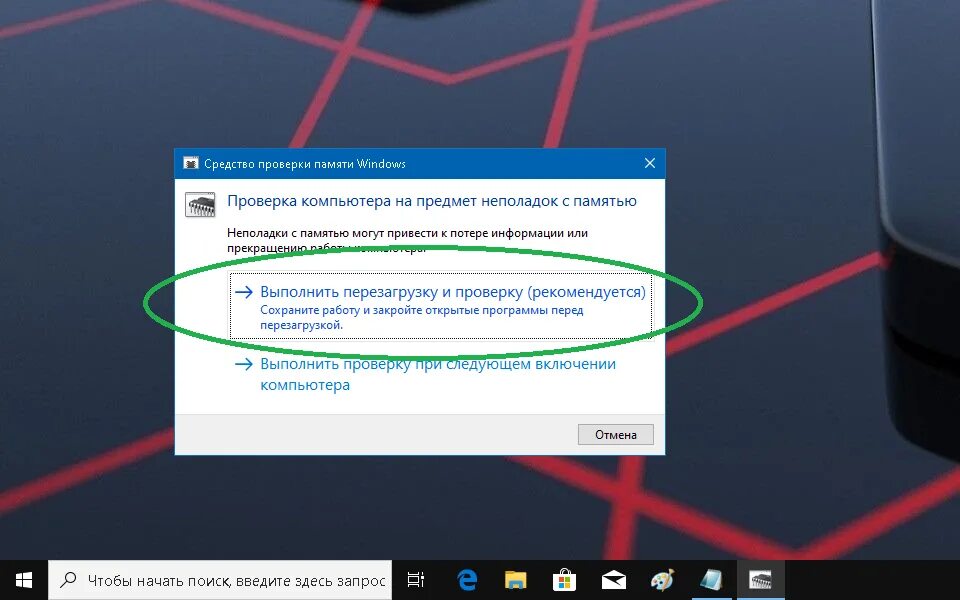Open the Mail app from the taskbar
The image size is (960, 600).
click(x=613, y=580)
